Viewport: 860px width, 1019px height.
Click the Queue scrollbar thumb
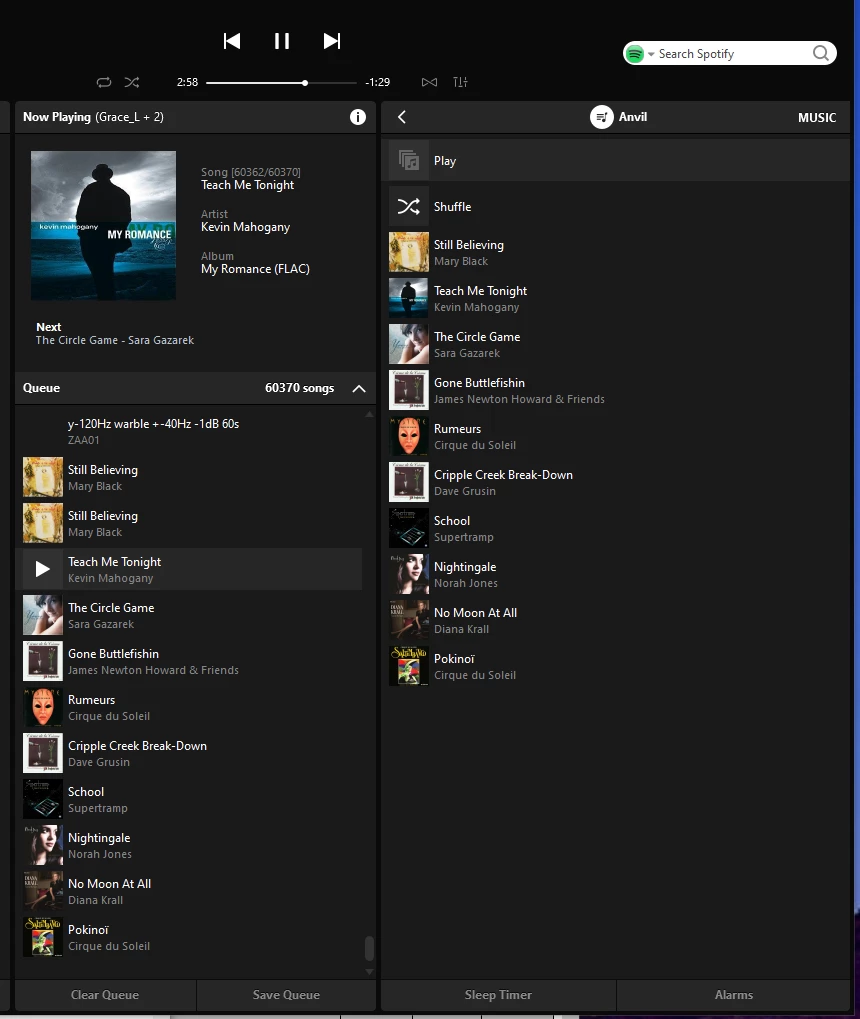pyautogui.click(x=369, y=948)
